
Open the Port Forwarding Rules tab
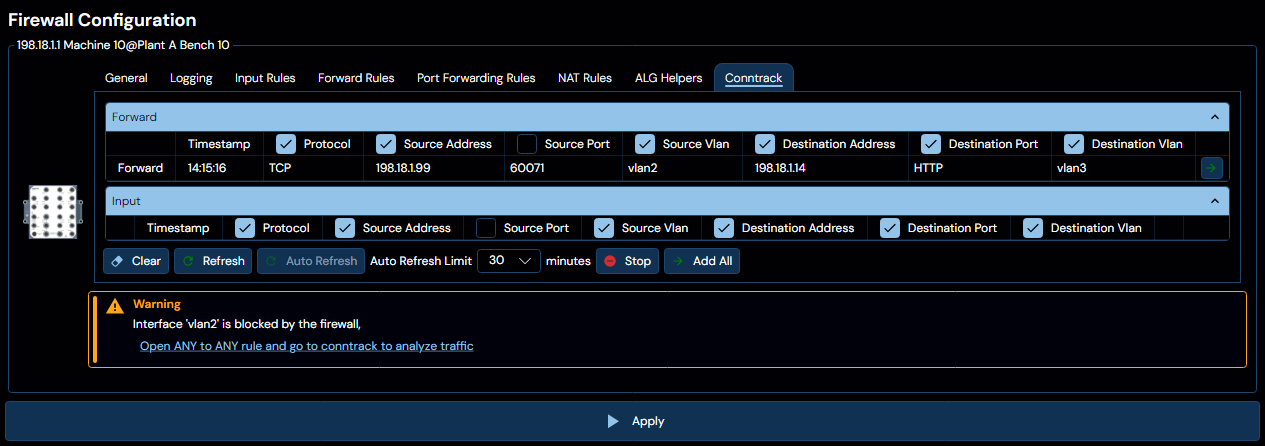[476, 78]
